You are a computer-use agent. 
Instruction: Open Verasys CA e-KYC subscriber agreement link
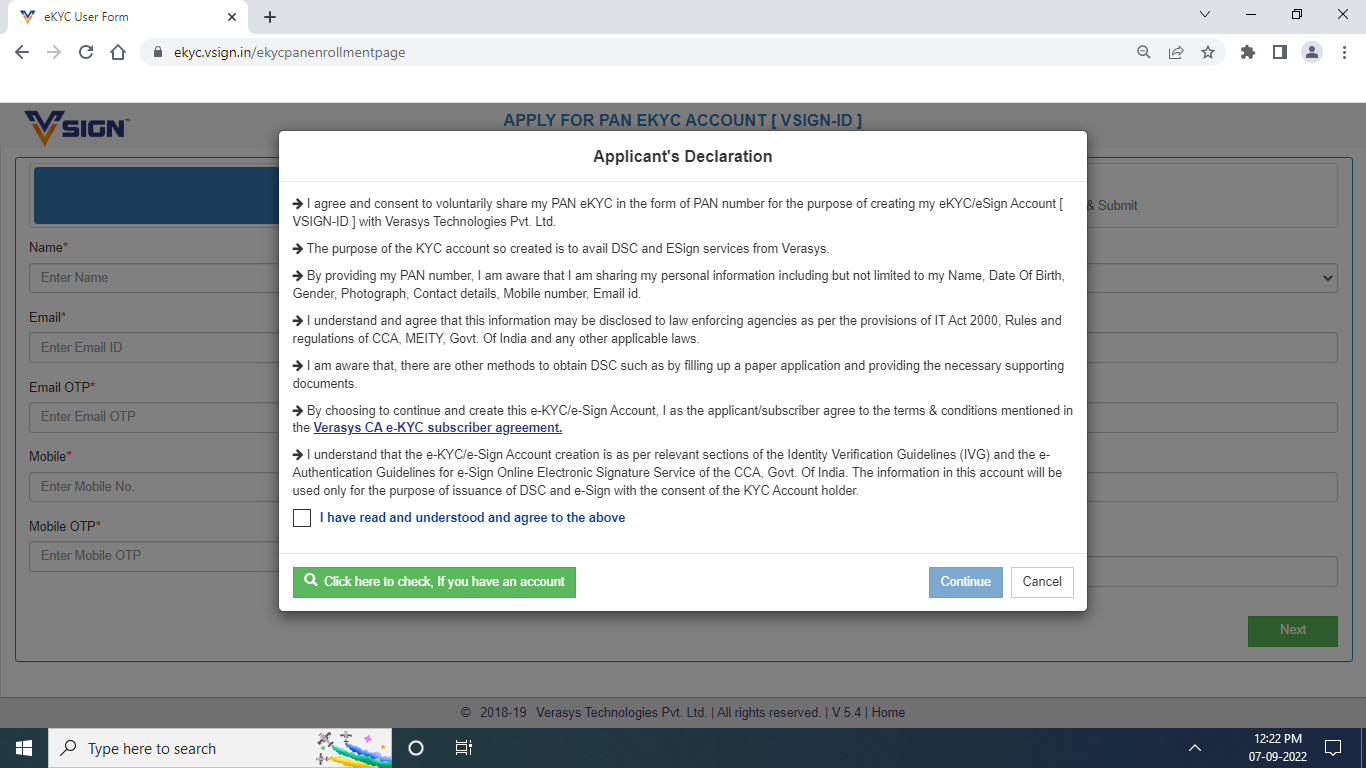click(x=438, y=428)
